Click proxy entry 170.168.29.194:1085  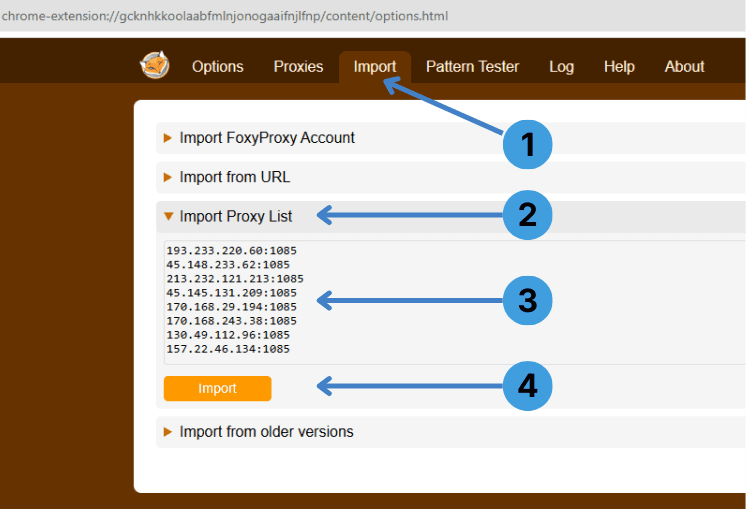[231, 307]
